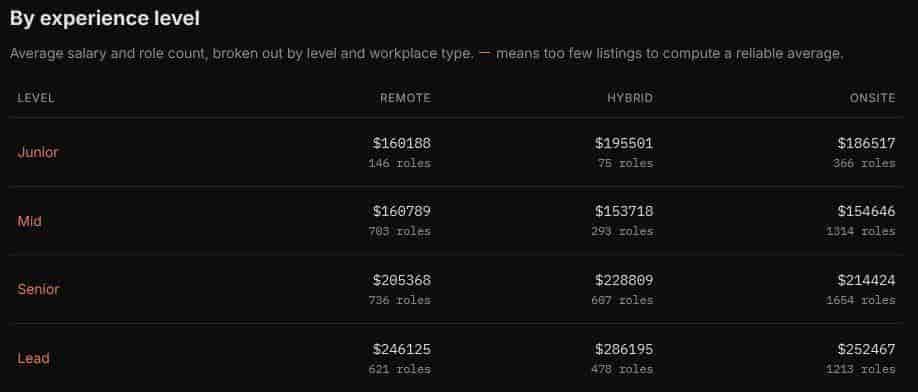The height and width of the screenshot is (392, 918).
Task: Click the 1654 roles count
Action: 861,300
